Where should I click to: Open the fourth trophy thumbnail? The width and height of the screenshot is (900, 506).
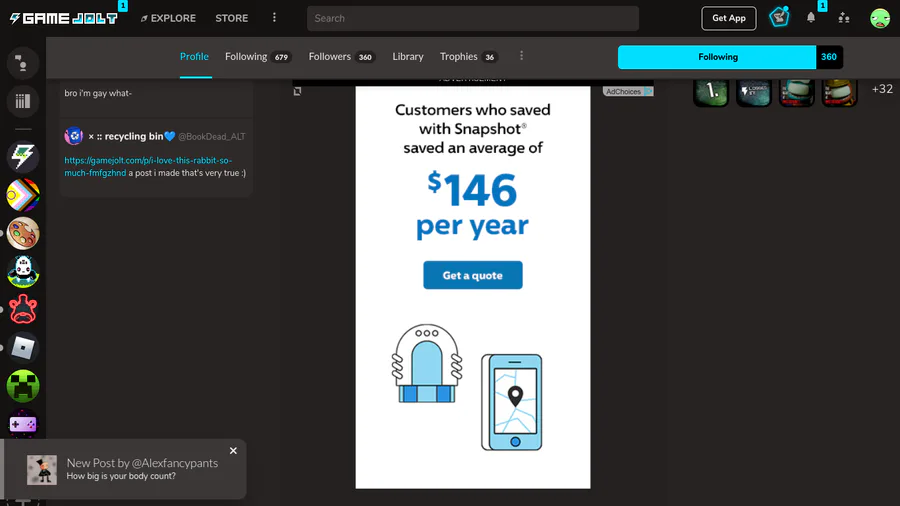coord(839,92)
